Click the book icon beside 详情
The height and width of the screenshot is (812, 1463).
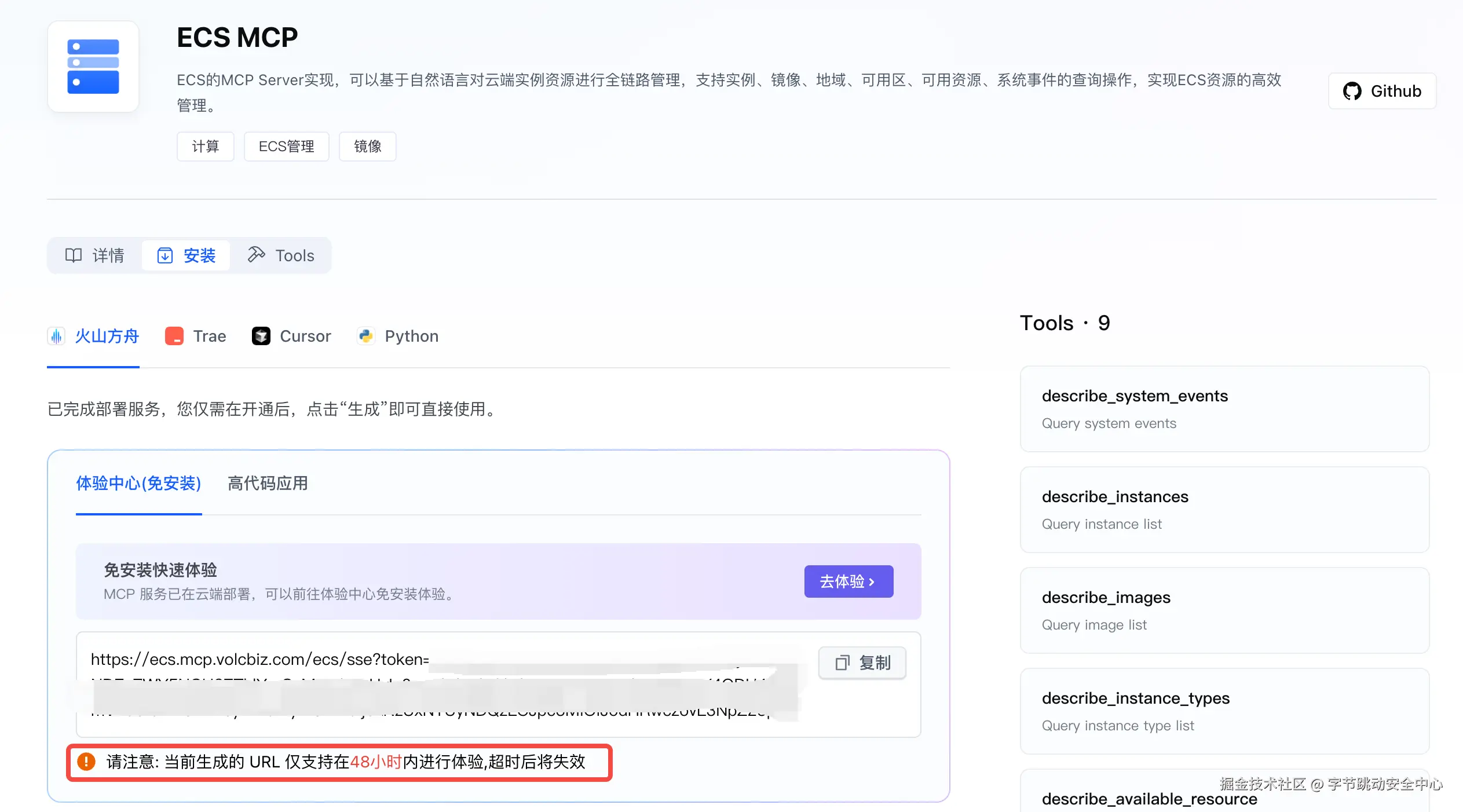pyautogui.click(x=74, y=255)
